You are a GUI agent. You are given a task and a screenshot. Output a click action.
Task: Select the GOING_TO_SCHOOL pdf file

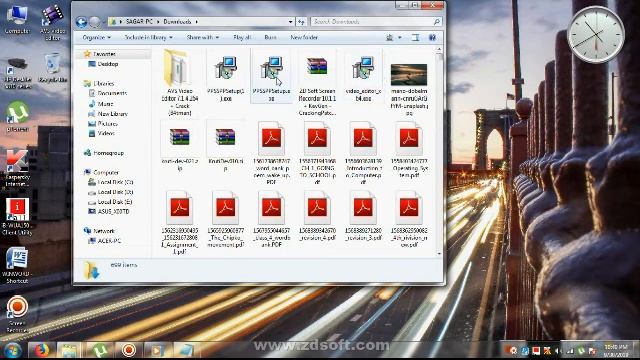[317, 153]
